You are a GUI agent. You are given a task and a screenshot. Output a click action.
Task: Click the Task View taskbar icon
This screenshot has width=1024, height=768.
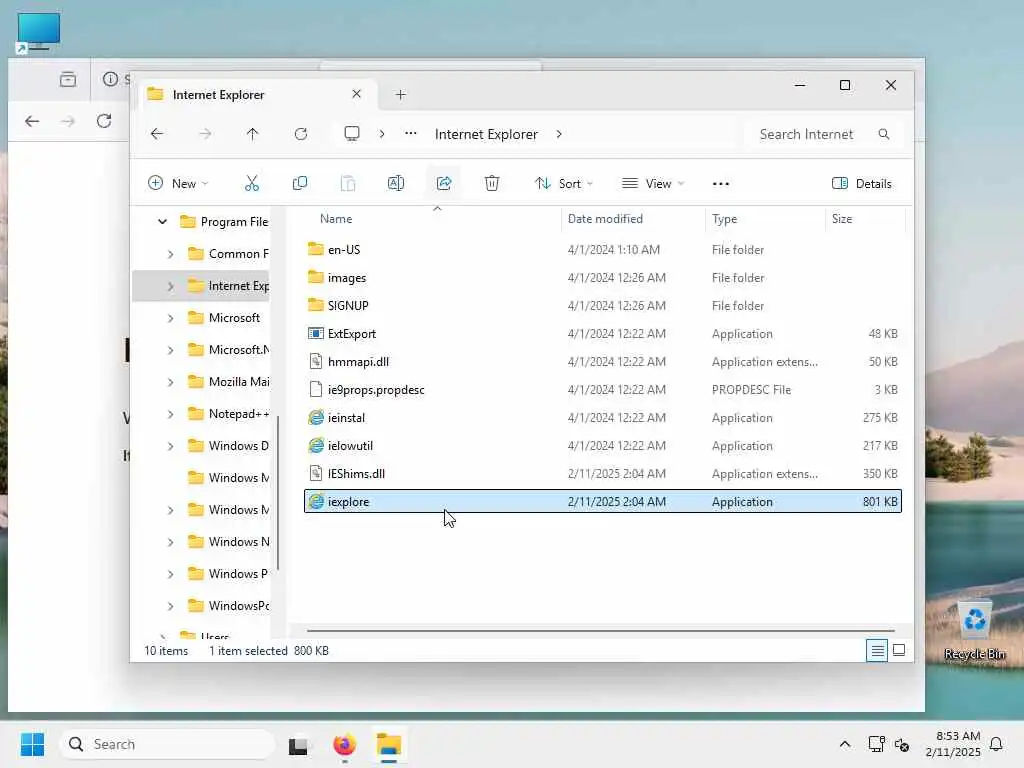pyautogui.click(x=298, y=744)
